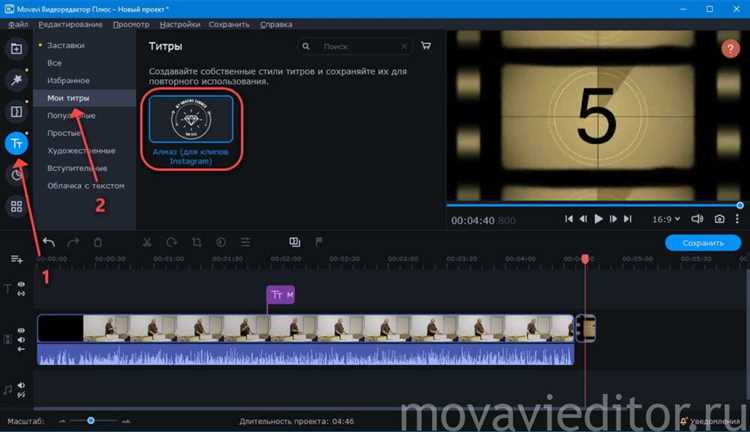Select the Titles tab icon

point(16,143)
